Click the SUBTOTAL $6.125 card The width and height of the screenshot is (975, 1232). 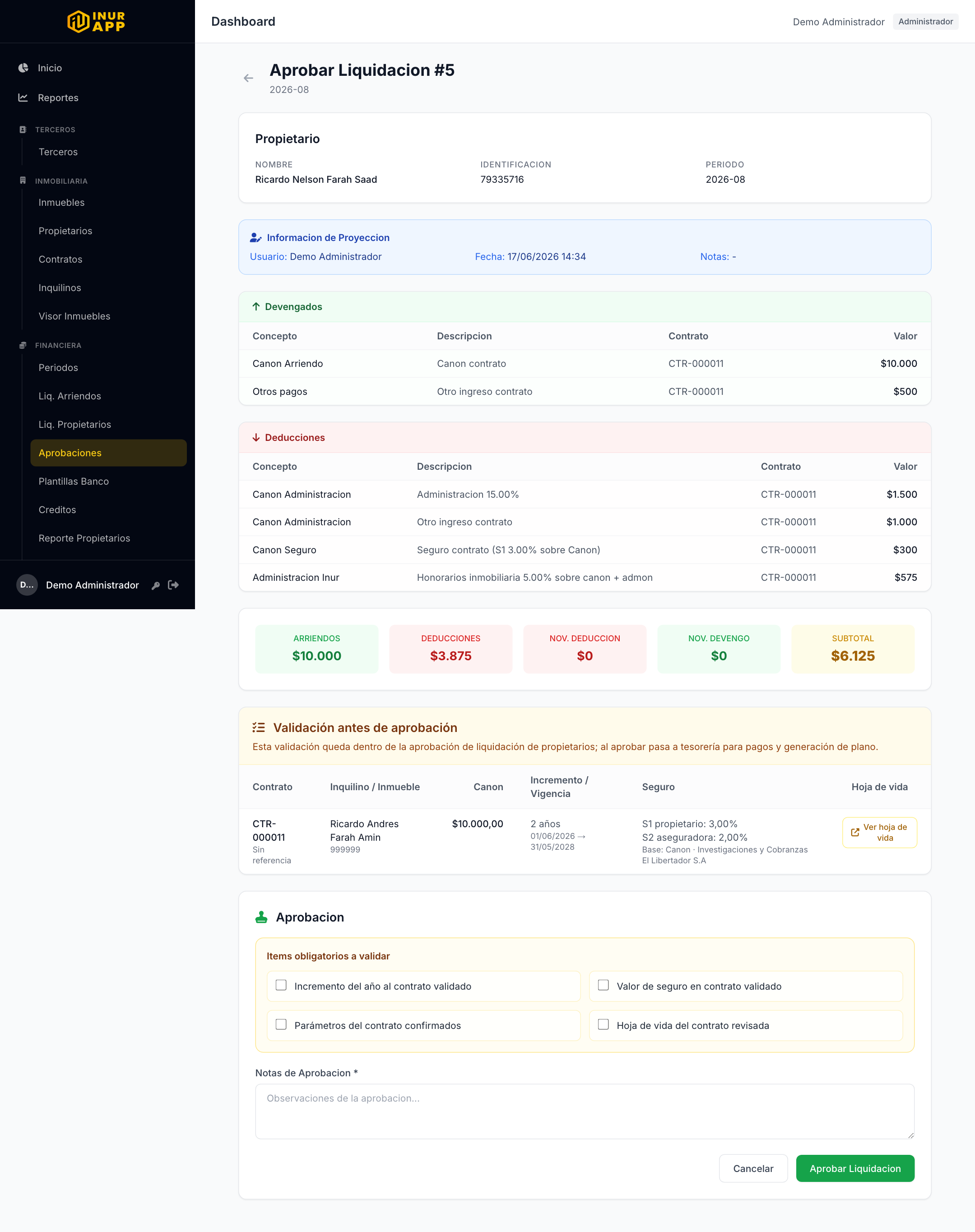[853, 649]
